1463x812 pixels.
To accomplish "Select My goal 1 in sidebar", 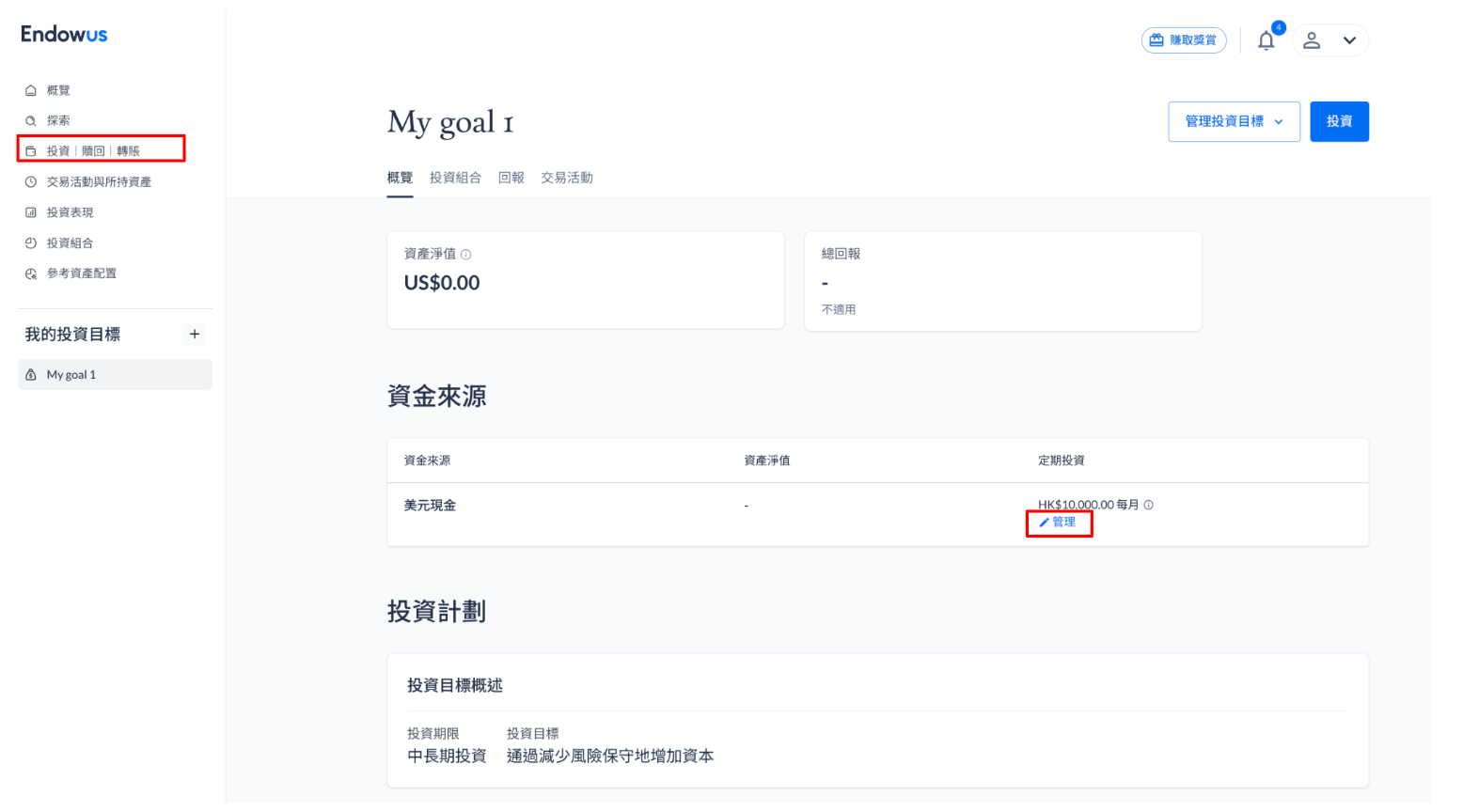I will 115,374.
